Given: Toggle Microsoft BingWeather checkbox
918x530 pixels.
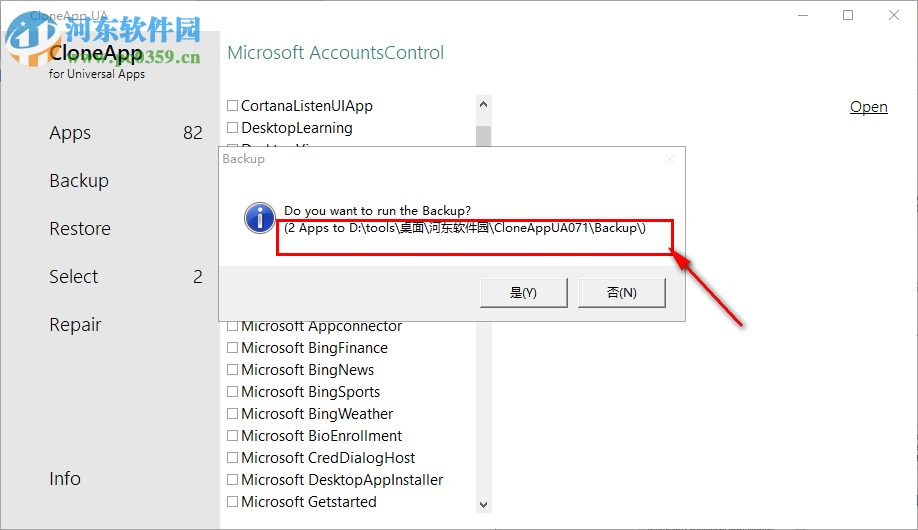Looking at the screenshot, I should 233,414.
